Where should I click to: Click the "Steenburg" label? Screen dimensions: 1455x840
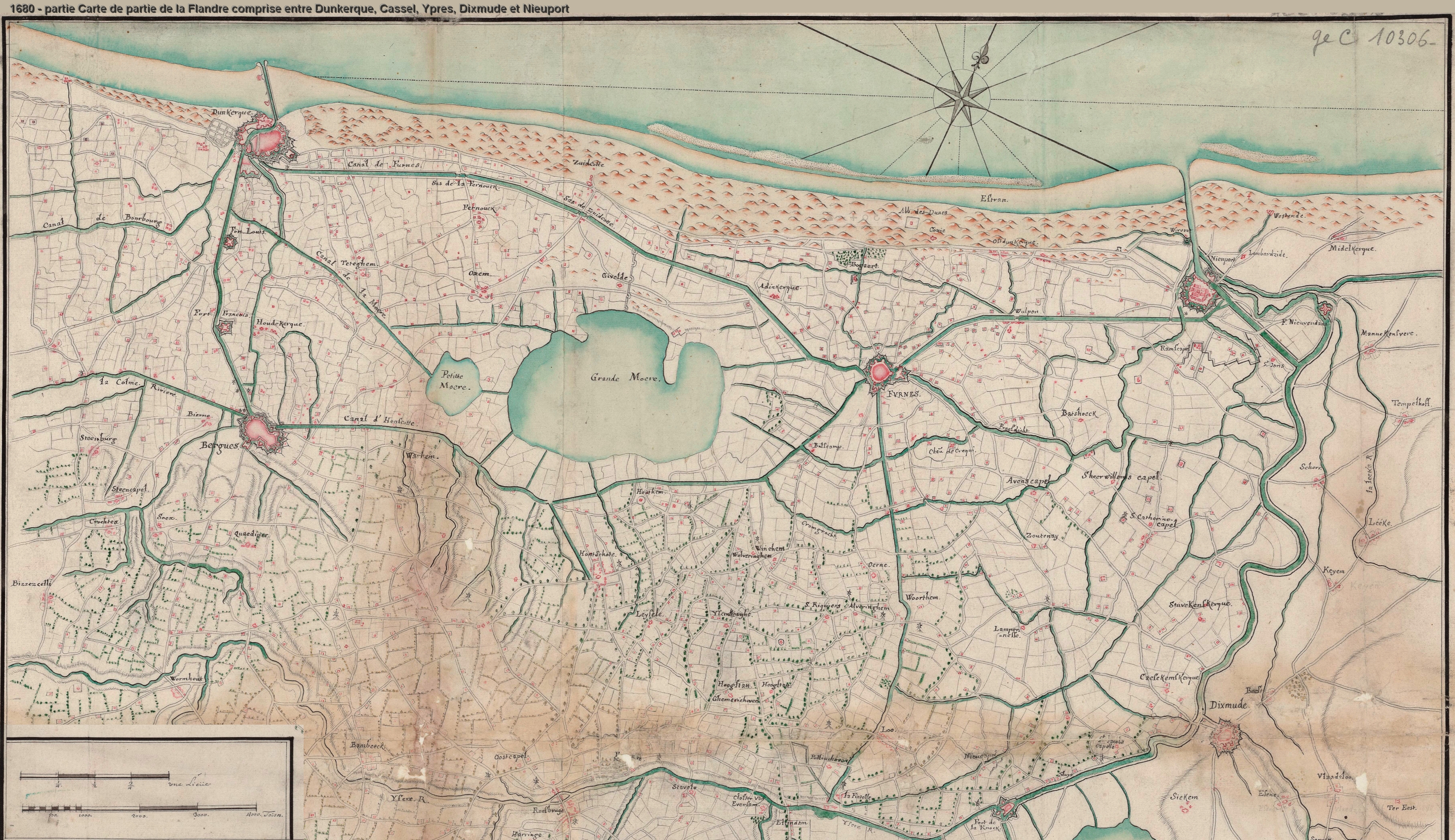point(99,439)
